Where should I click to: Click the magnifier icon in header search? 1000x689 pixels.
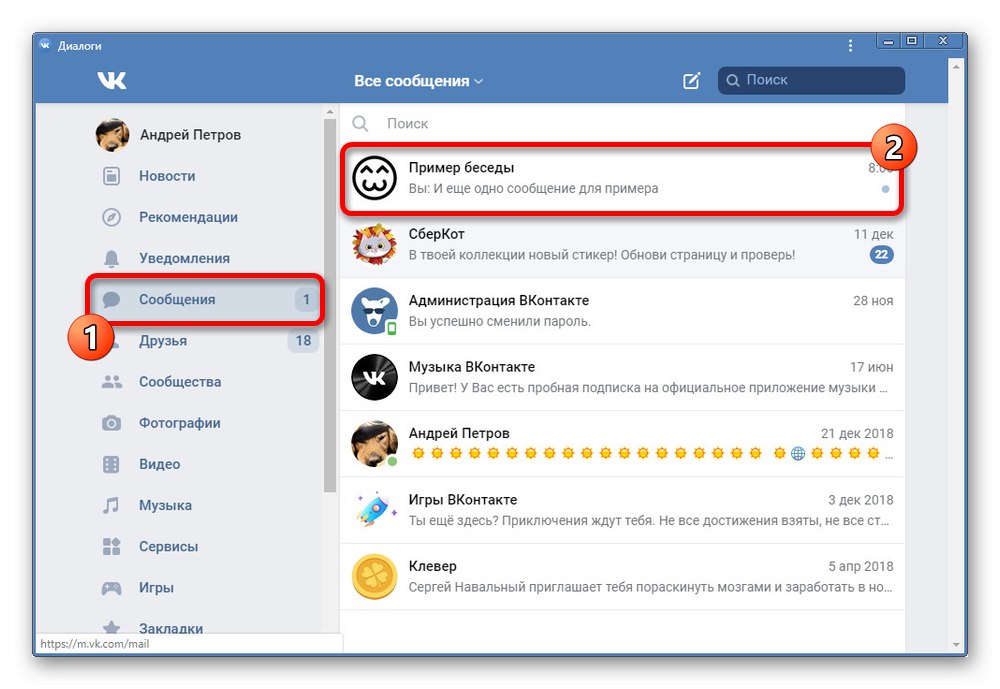[x=733, y=80]
